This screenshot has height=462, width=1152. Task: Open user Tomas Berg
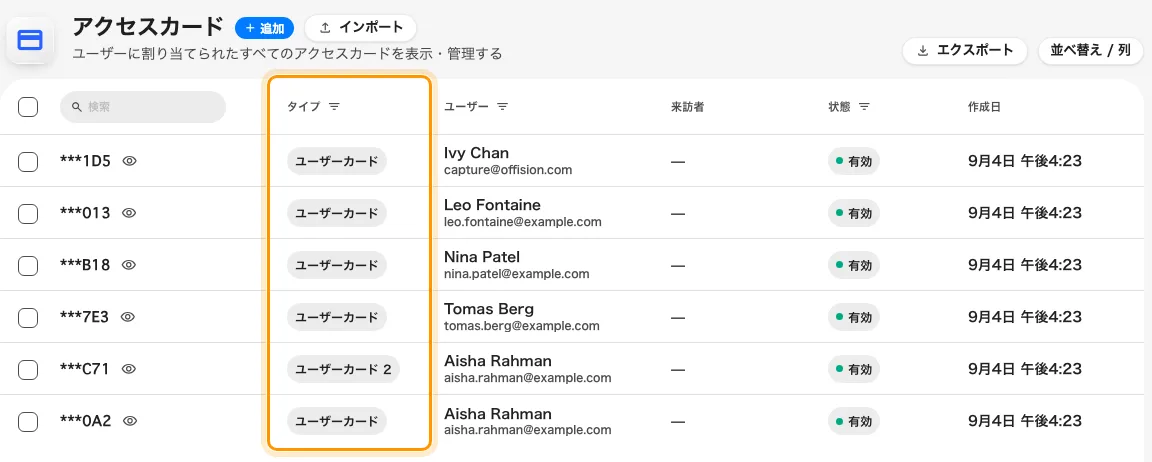click(x=489, y=309)
